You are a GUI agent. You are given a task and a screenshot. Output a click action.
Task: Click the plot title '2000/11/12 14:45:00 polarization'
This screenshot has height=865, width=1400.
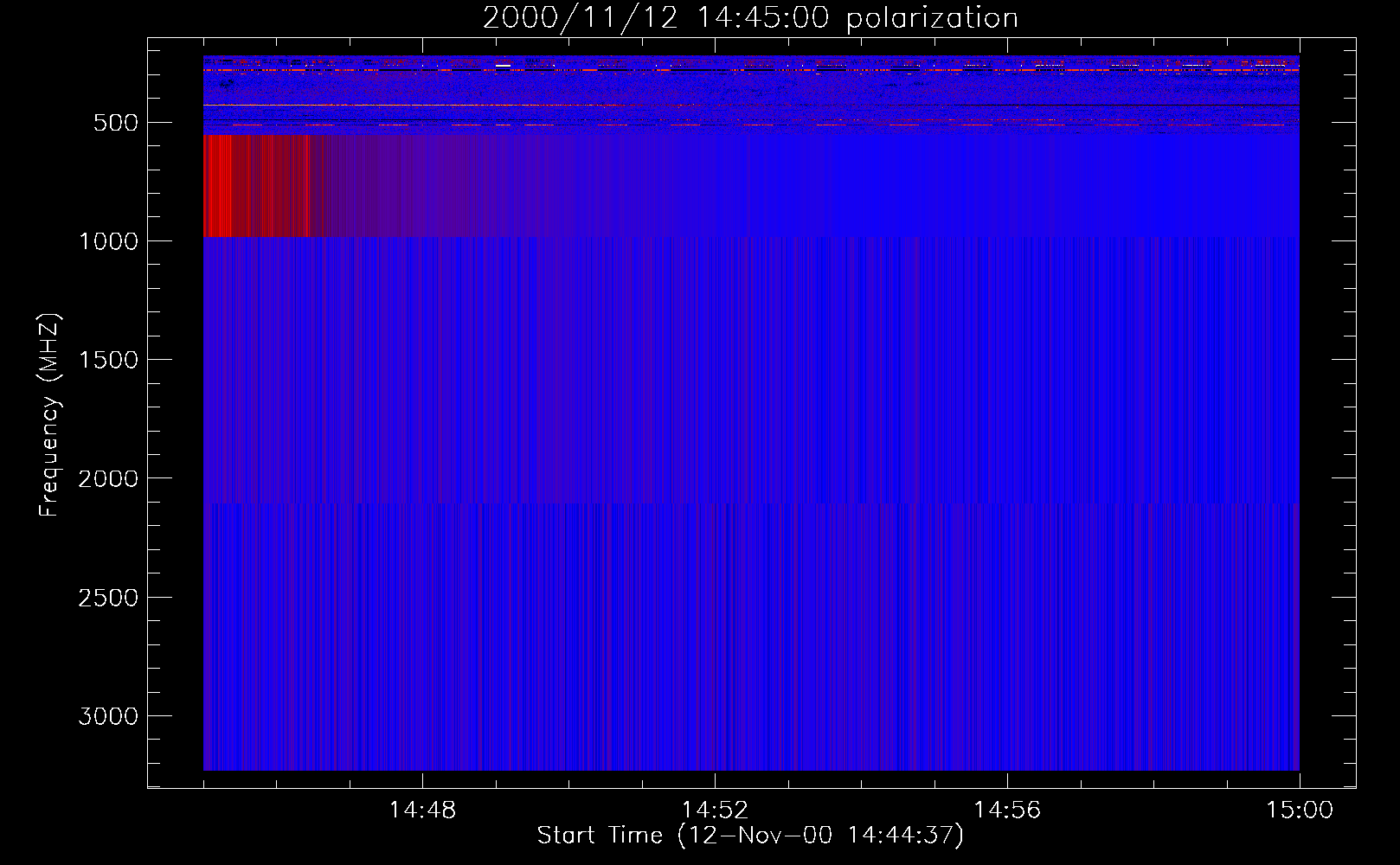pyautogui.click(x=750, y=17)
